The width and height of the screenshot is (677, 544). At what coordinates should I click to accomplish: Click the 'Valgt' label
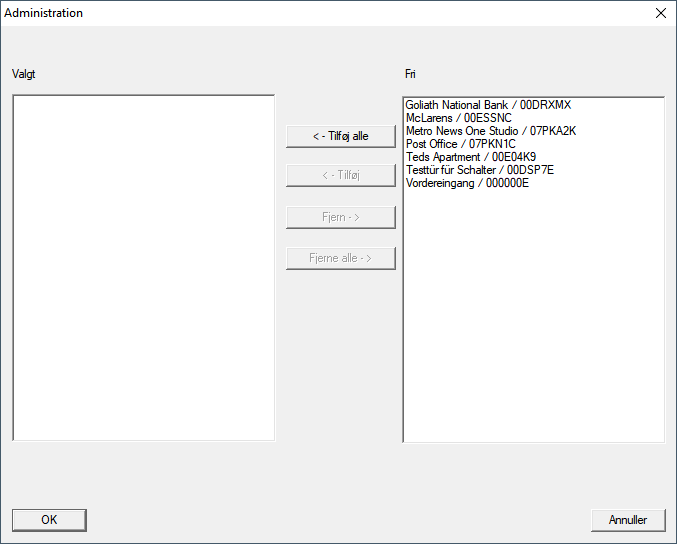[24, 74]
